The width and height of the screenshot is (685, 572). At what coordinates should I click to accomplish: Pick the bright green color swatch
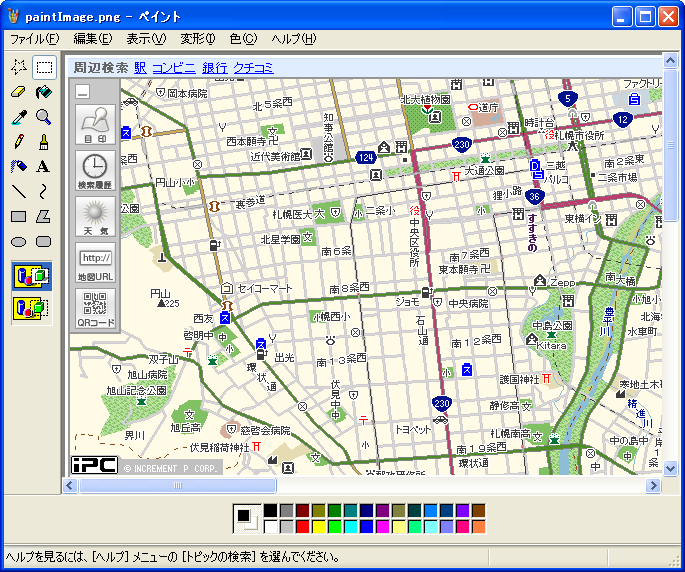[x=335, y=527]
